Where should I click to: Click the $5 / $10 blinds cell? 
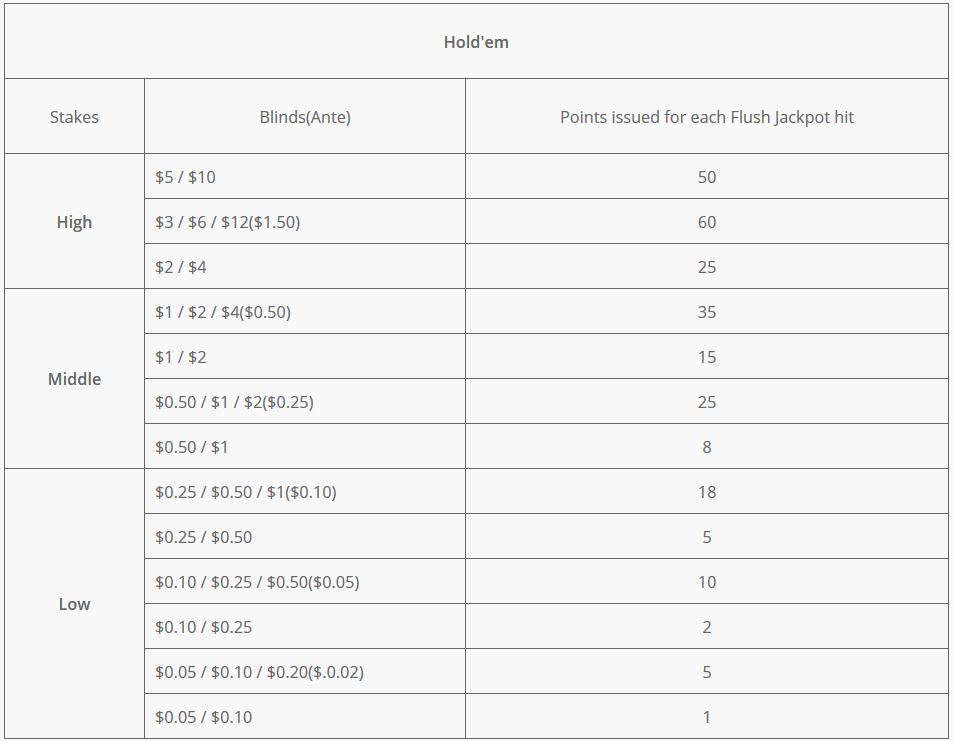point(304,176)
